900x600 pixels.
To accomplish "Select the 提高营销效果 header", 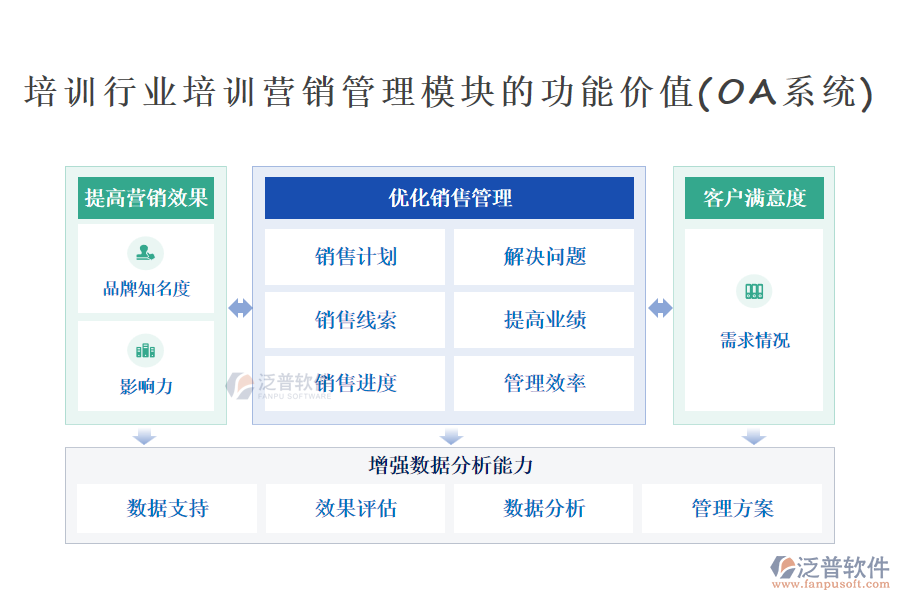I will [146, 198].
